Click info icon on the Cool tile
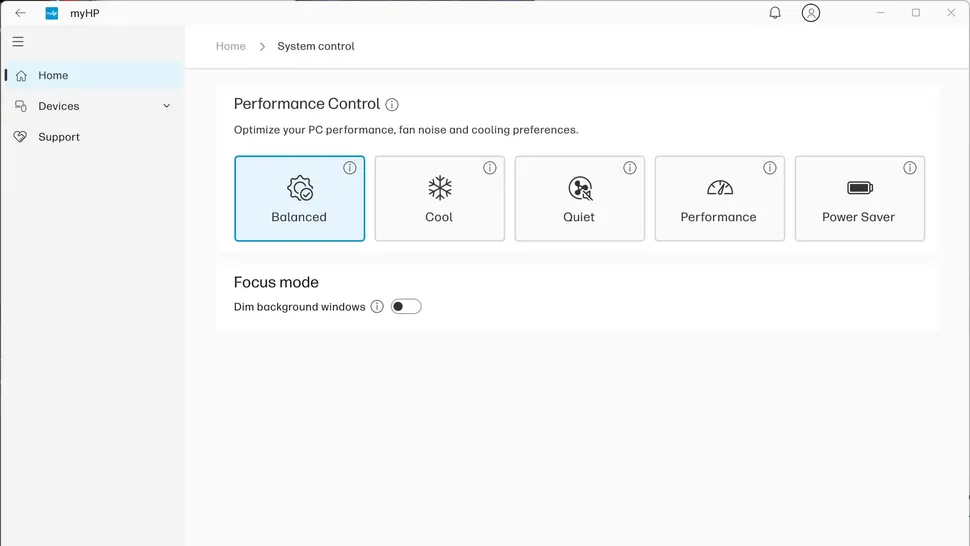This screenshot has width=970, height=546. coord(490,168)
